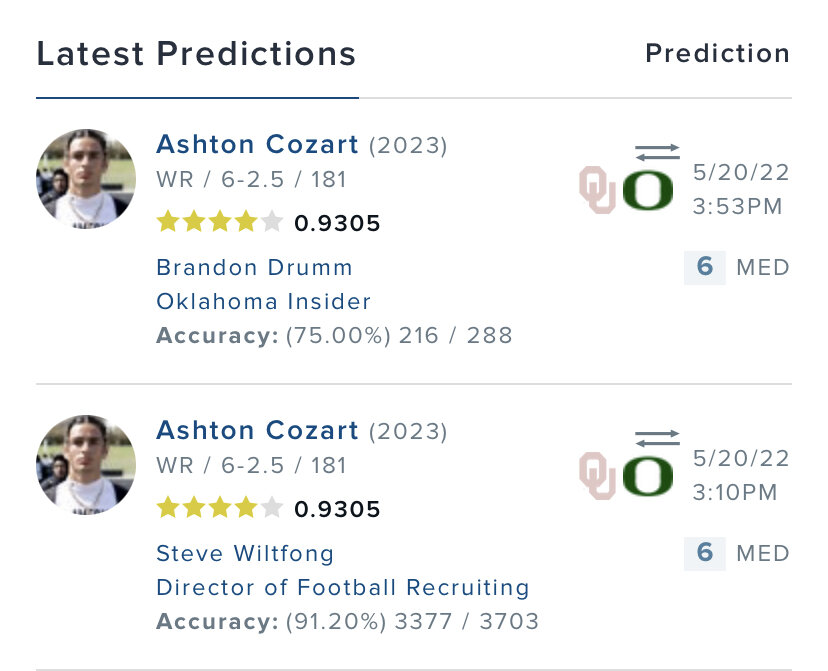The height and width of the screenshot is (671, 828).
Task: Click the Oklahoma logo in the first prediction
Action: [599, 190]
